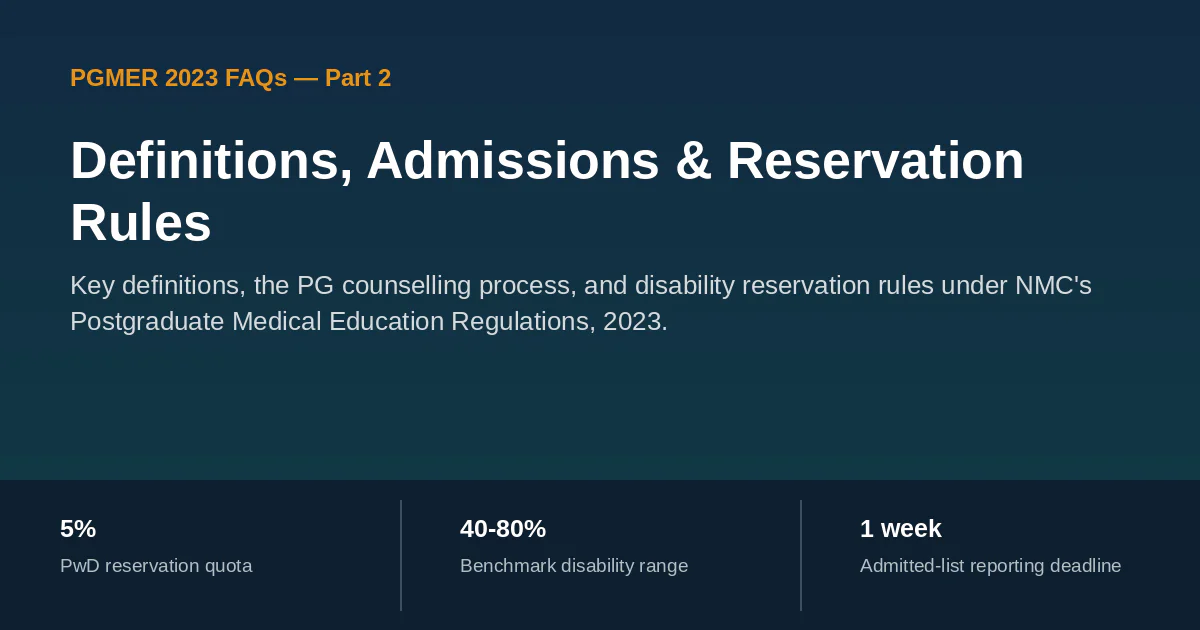This screenshot has width=1200, height=630.
Task: Click the PGMER 2023 FAQs orange heading
Action: 230,78
